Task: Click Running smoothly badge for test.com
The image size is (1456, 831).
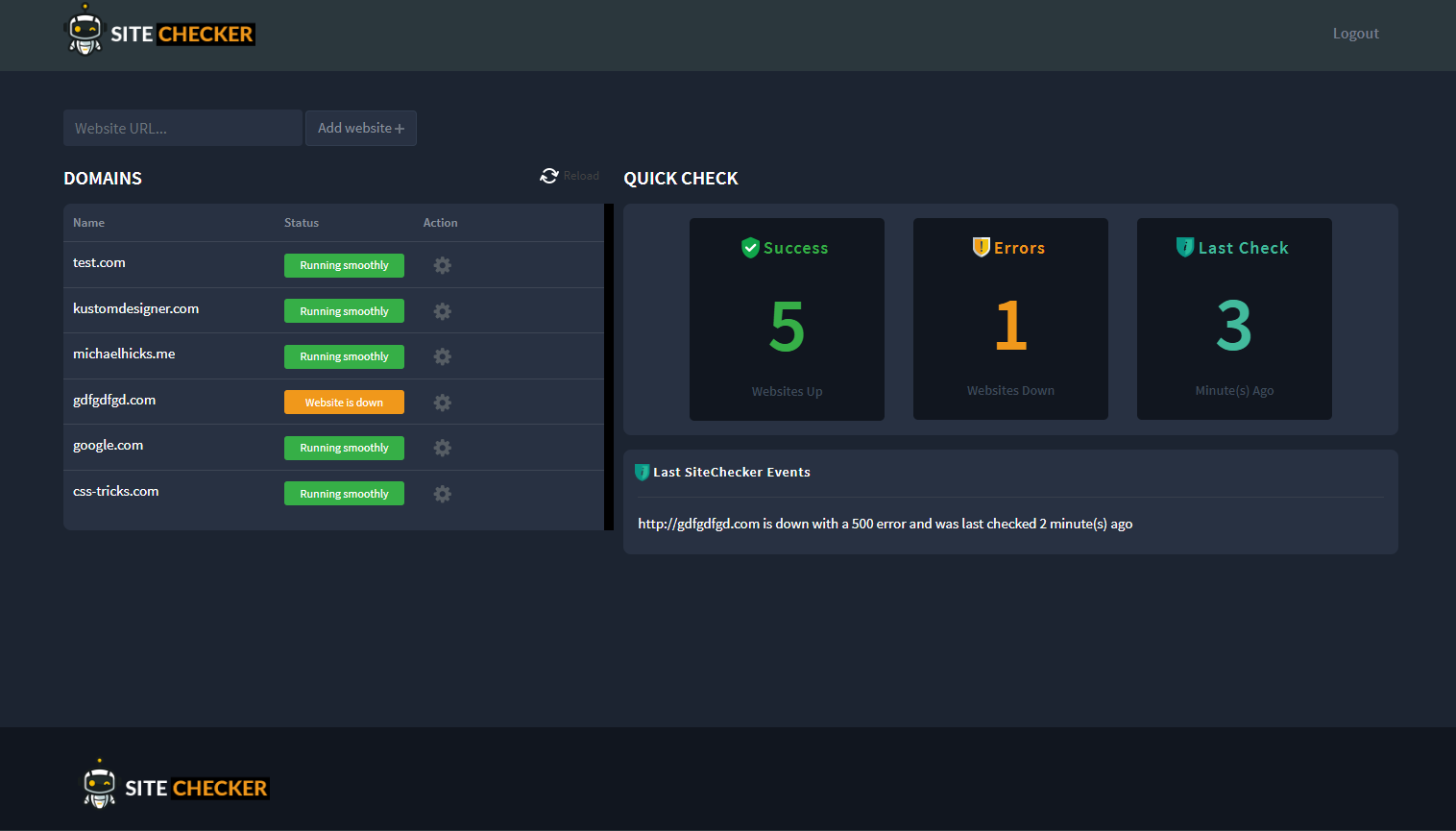Action: [x=344, y=265]
